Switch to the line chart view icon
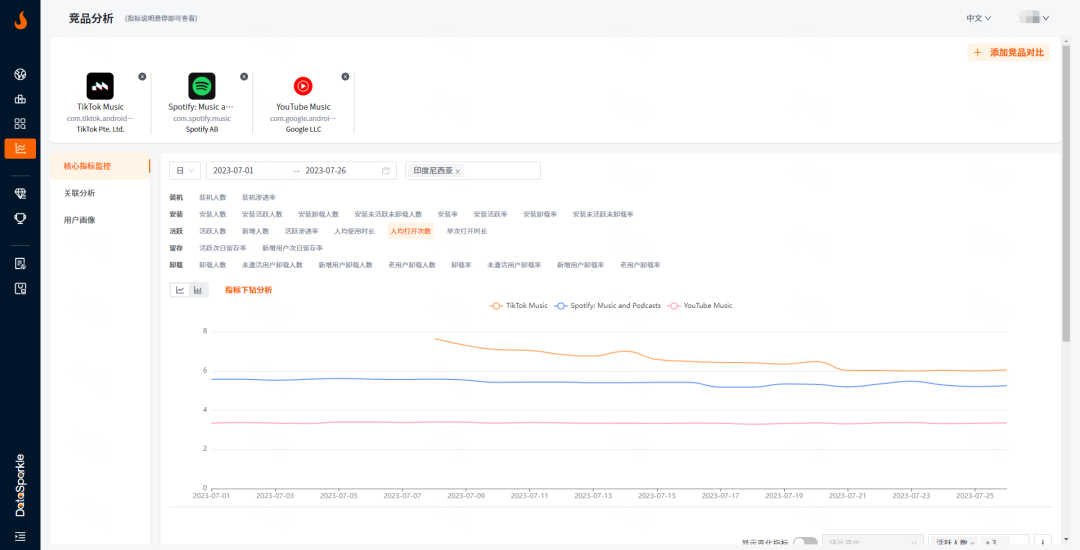 [x=180, y=290]
